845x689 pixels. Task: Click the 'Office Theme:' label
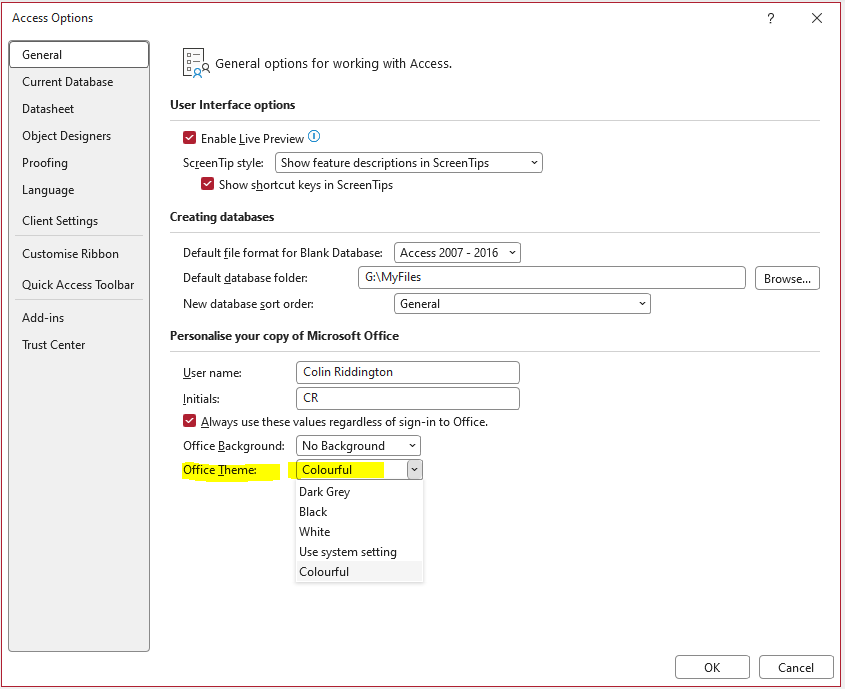point(220,470)
